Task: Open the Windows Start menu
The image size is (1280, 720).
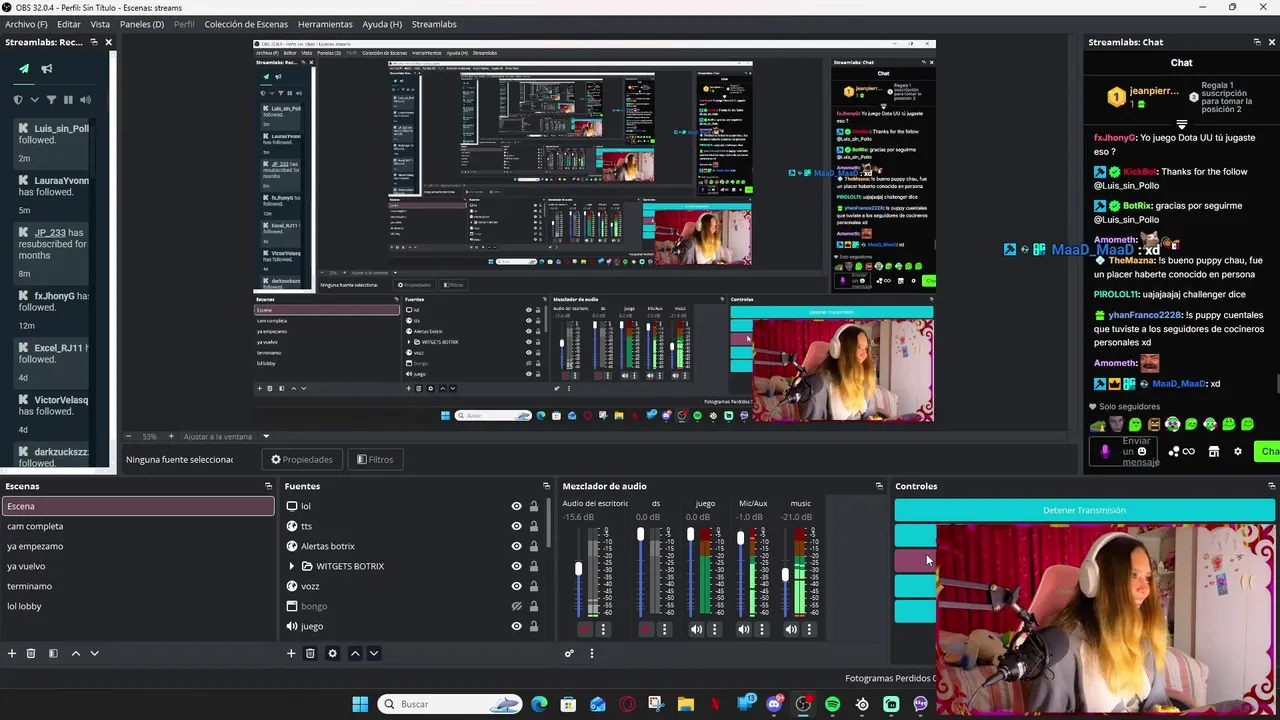Action: click(x=360, y=704)
